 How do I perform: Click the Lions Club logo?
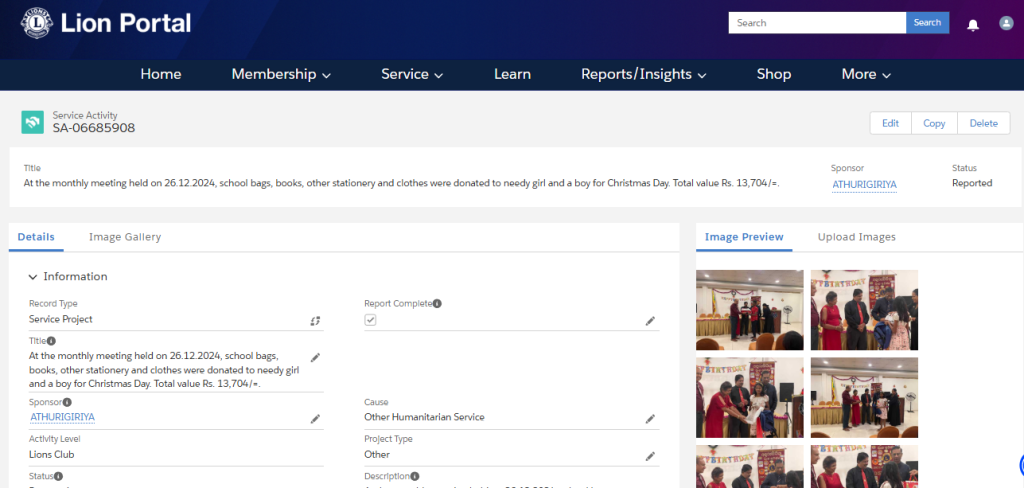[37, 24]
